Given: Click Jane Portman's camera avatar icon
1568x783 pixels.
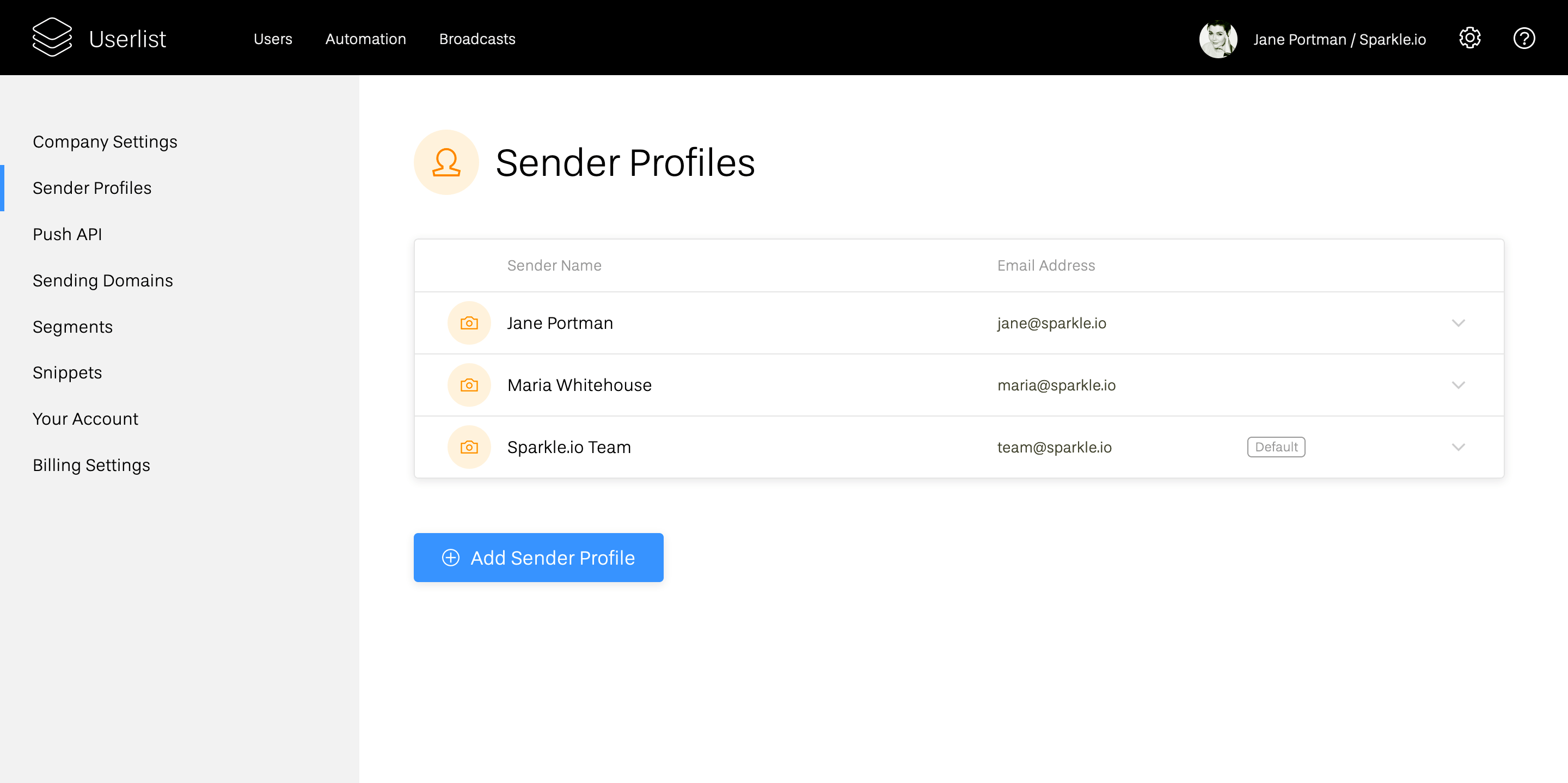Looking at the screenshot, I should point(469,323).
